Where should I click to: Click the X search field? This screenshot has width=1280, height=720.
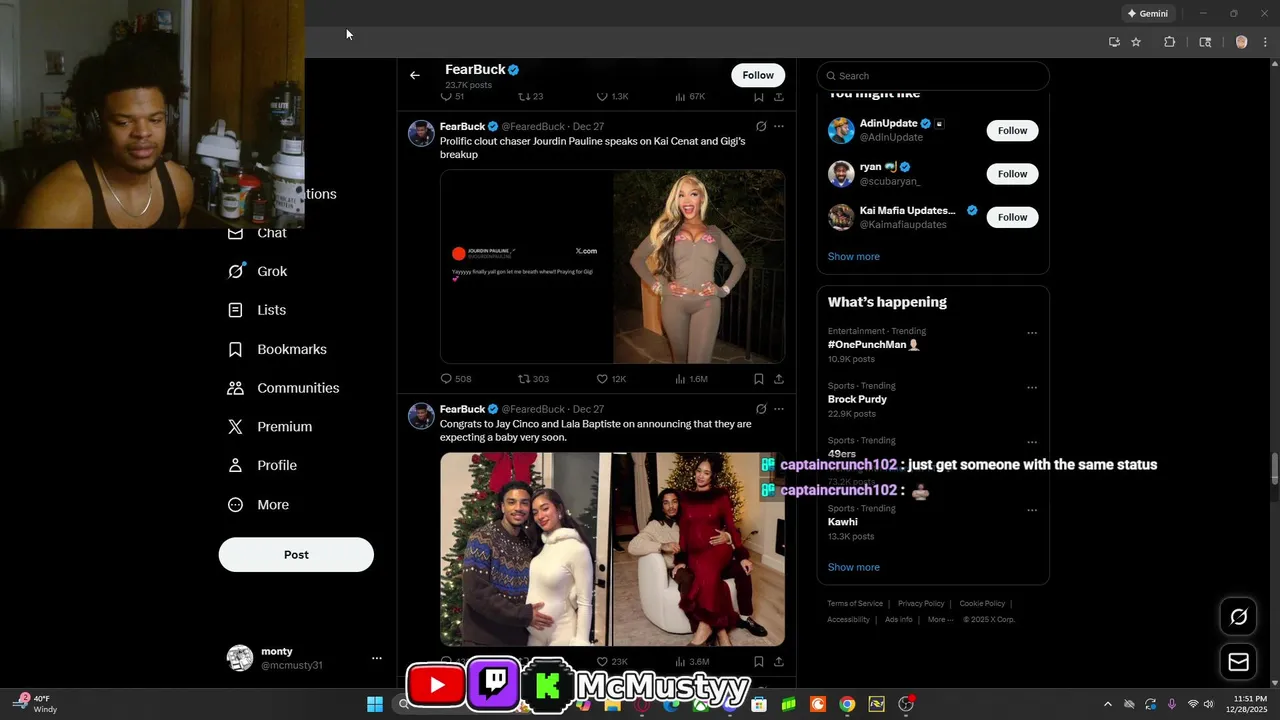pyautogui.click(x=933, y=76)
